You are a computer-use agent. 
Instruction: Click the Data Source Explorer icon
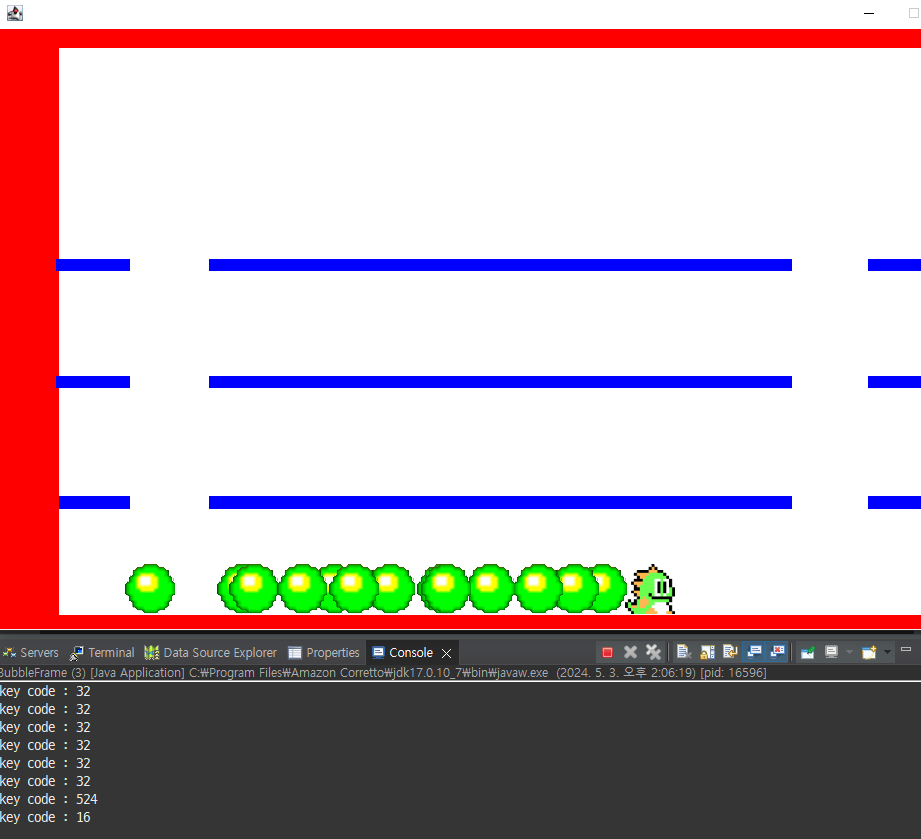tap(152, 653)
